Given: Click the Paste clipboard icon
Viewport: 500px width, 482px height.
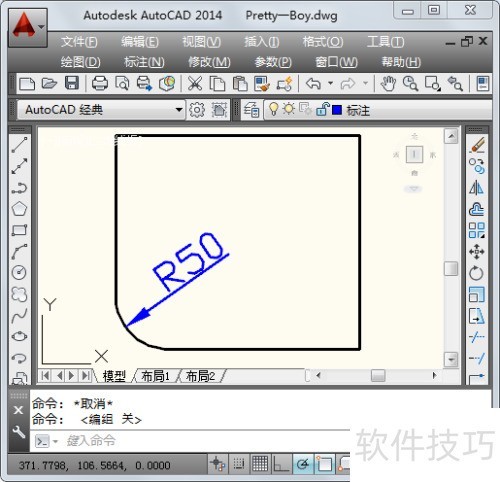Looking at the screenshot, I should click(x=240, y=83).
